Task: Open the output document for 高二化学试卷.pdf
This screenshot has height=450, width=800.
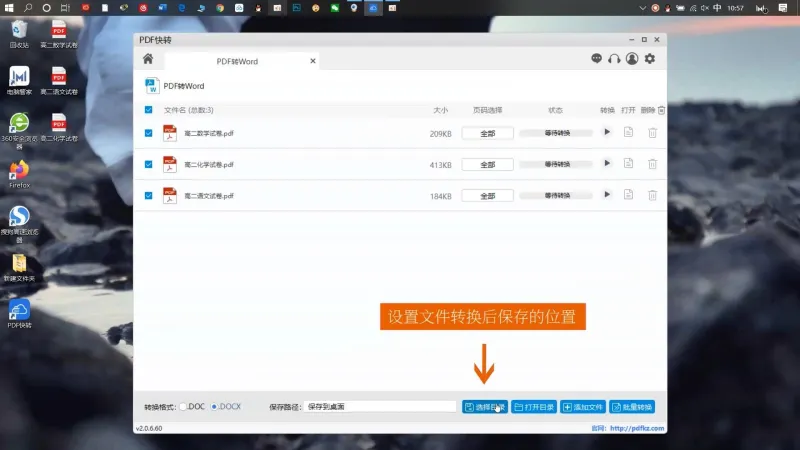Action: 629,163
